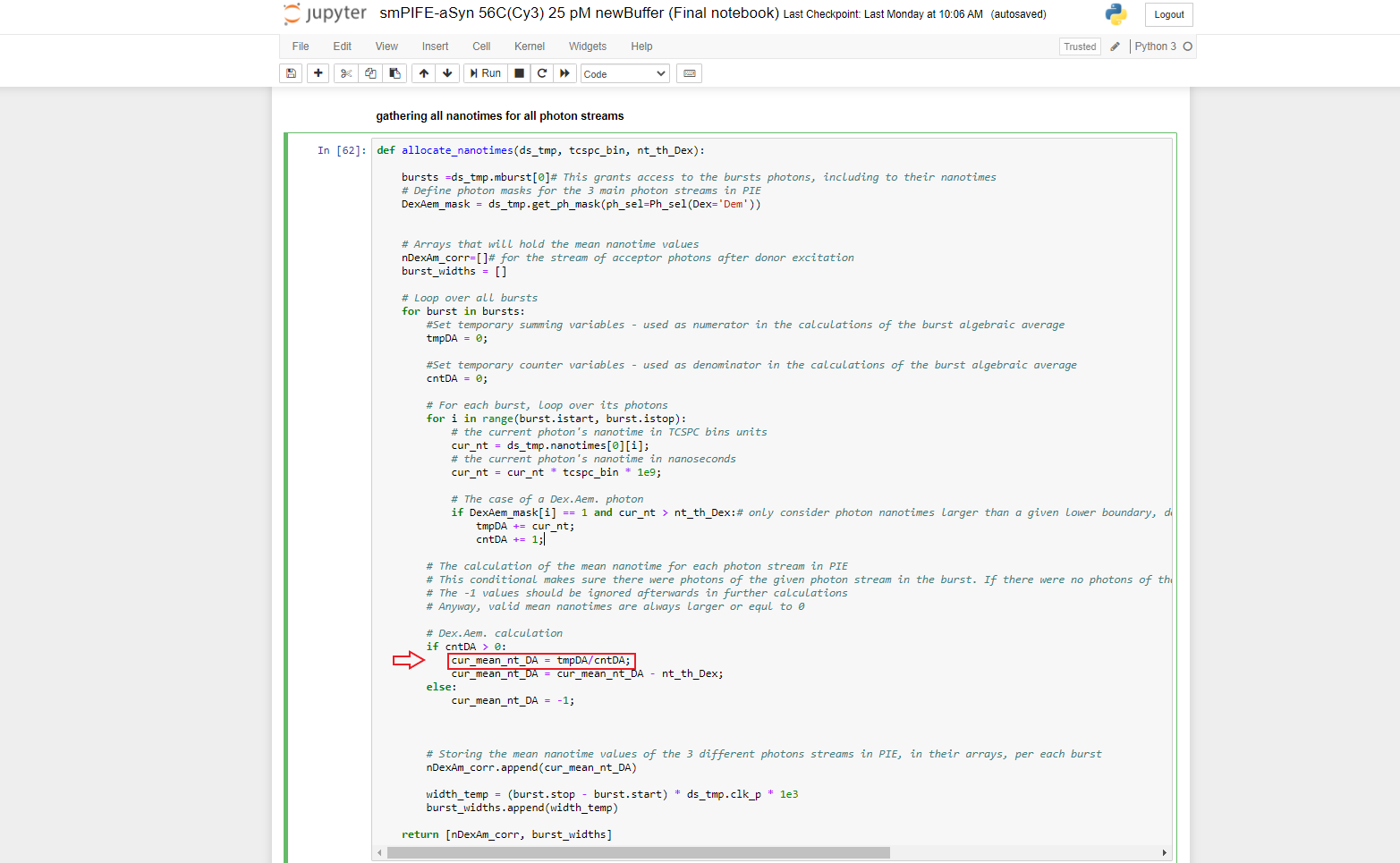Restart kernel and re-run all cells
Screen dimensions: 1400x863
[564, 73]
